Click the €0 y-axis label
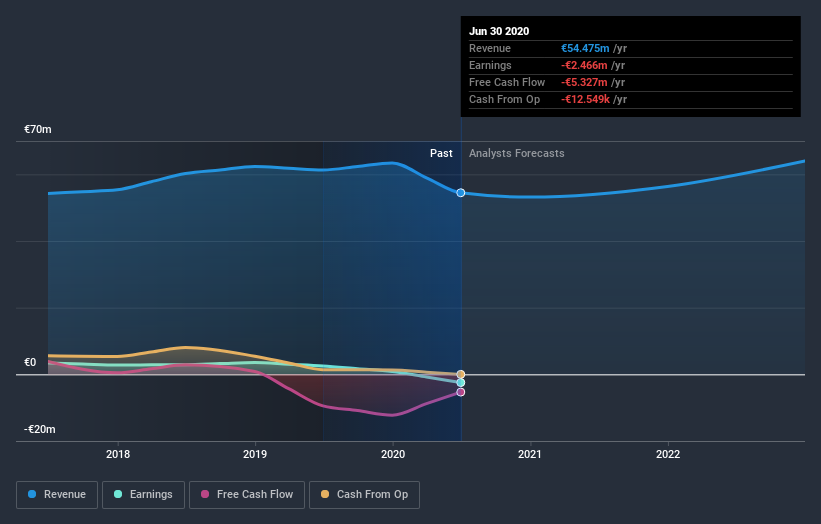The image size is (821, 524). [30, 362]
